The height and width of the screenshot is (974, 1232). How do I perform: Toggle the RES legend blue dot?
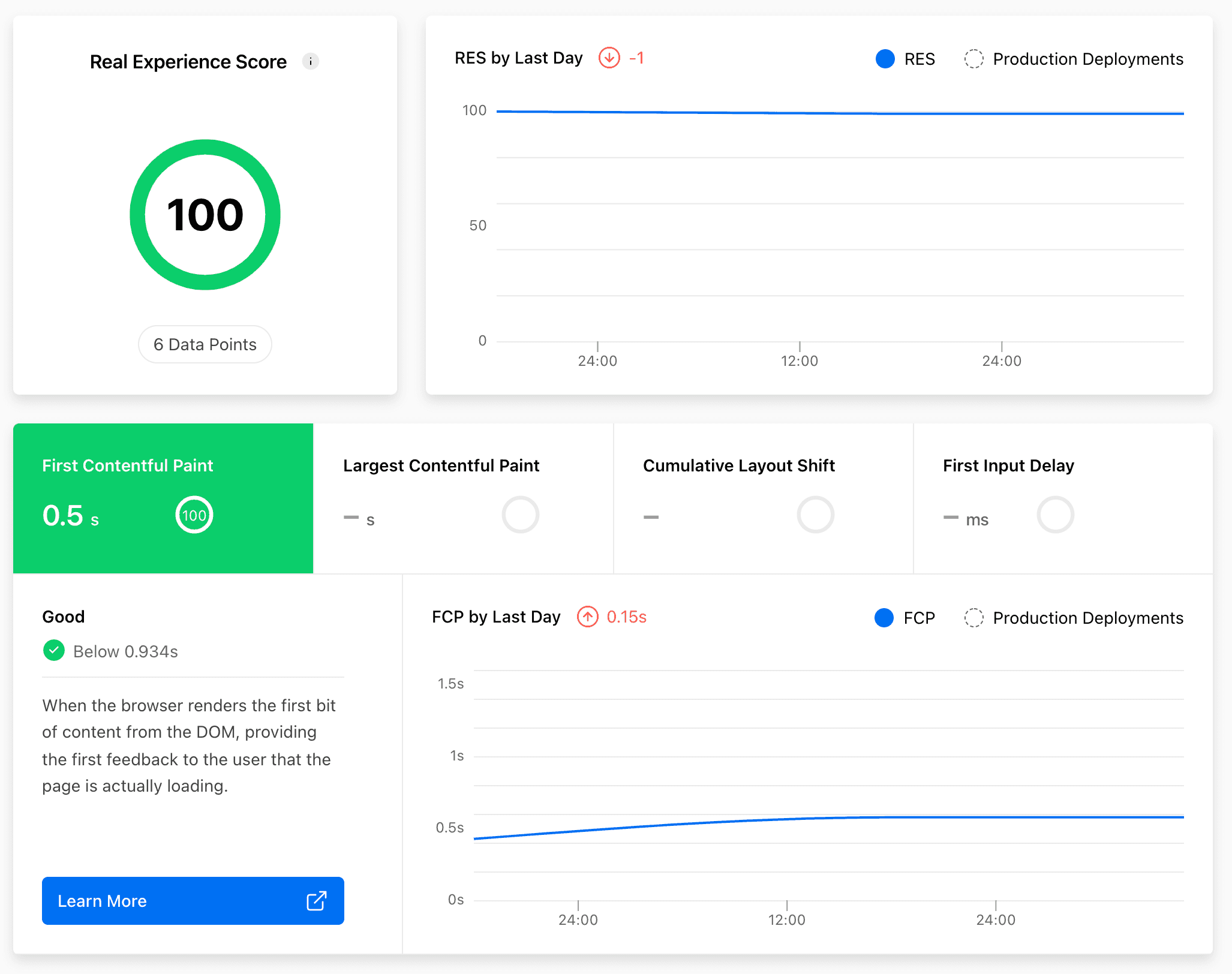click(x=885, y=59)
